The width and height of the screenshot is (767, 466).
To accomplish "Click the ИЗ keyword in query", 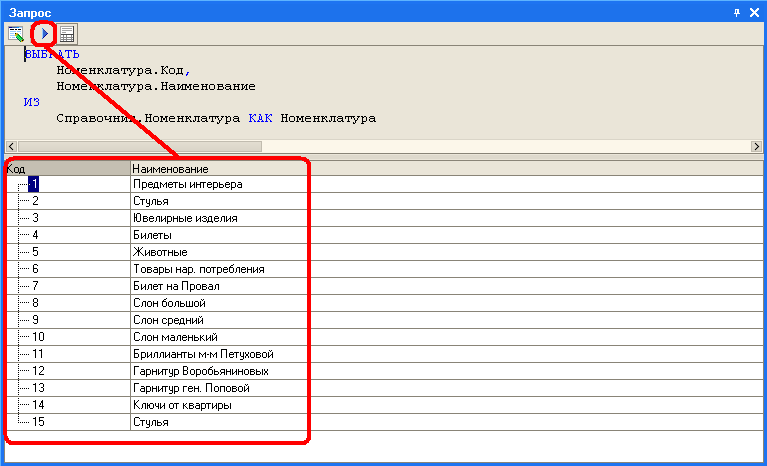I will (x=32, y=102).
